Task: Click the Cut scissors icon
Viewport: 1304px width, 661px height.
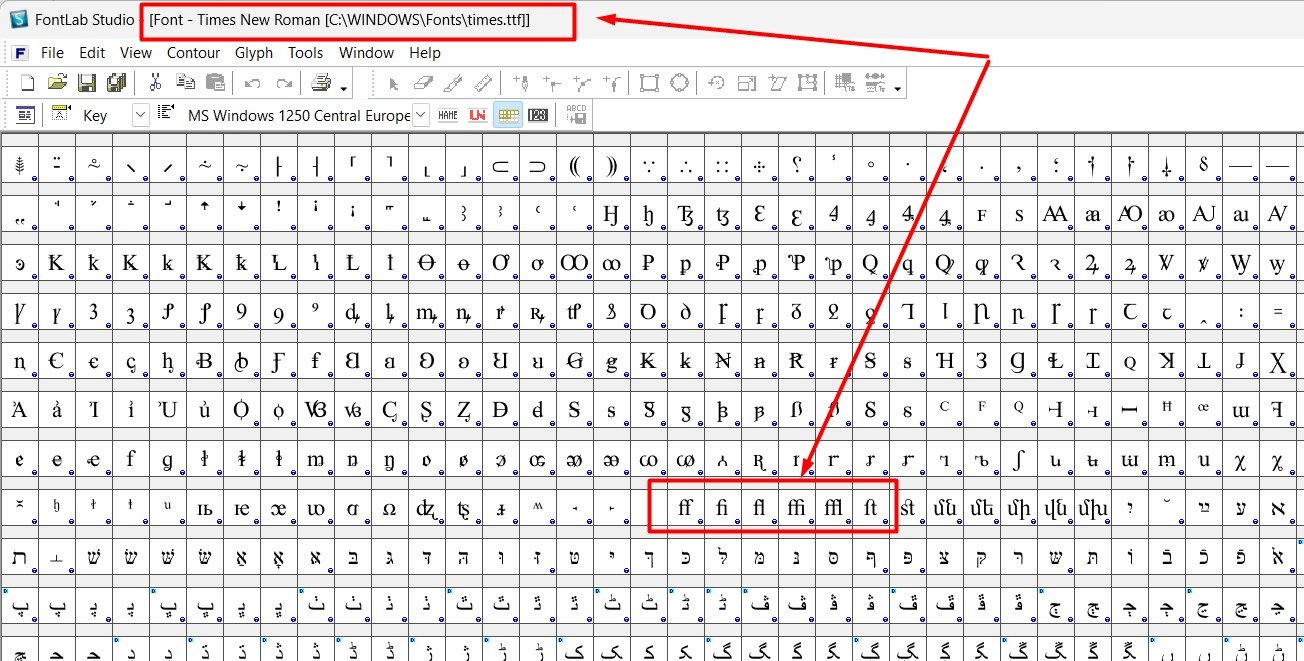Action: [155, 83]
